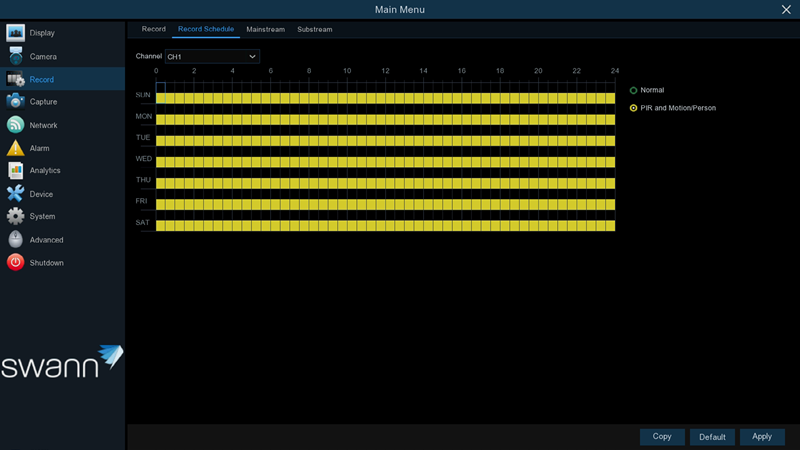800x450 pixels.
Task: Reset schedule with Default button
Action: click(x=712, y=437)
